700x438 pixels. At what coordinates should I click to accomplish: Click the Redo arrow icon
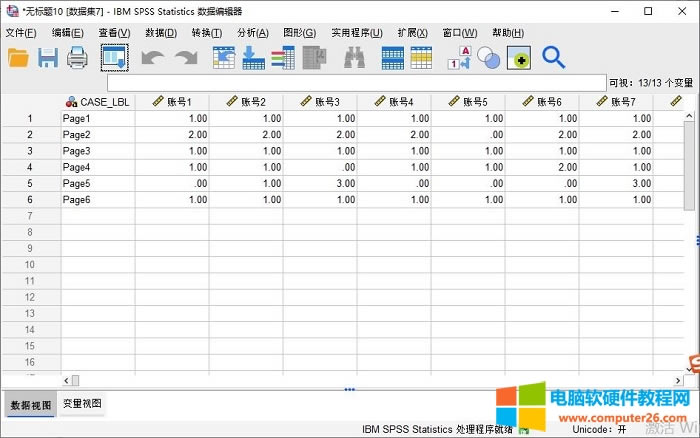[x=185, y=58]
